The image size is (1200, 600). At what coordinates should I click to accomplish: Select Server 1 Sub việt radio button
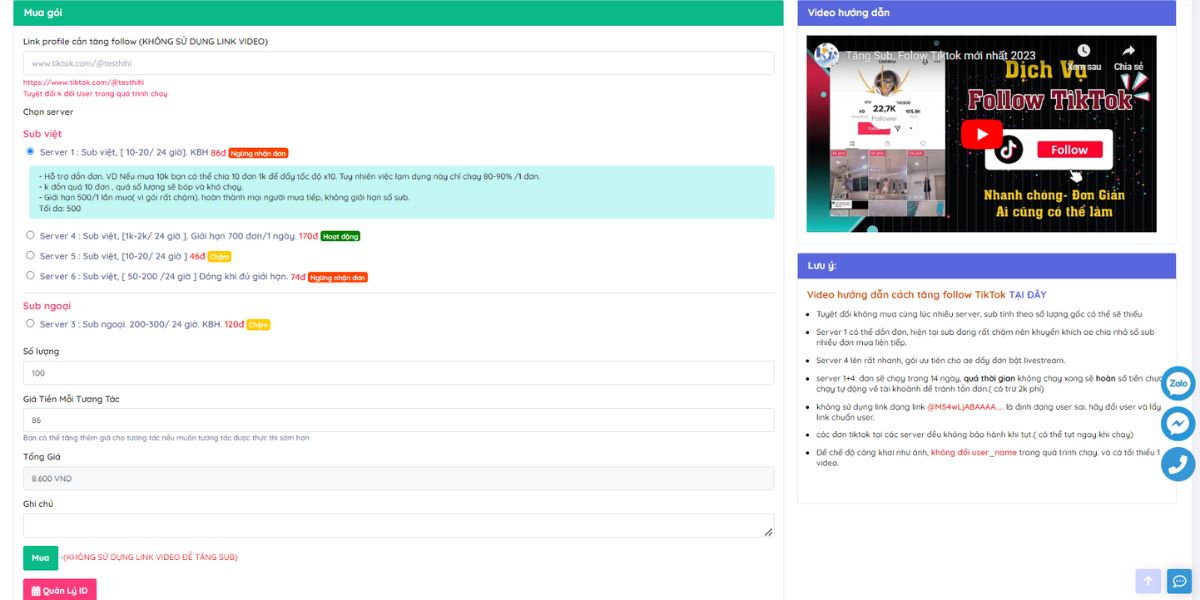30,152
